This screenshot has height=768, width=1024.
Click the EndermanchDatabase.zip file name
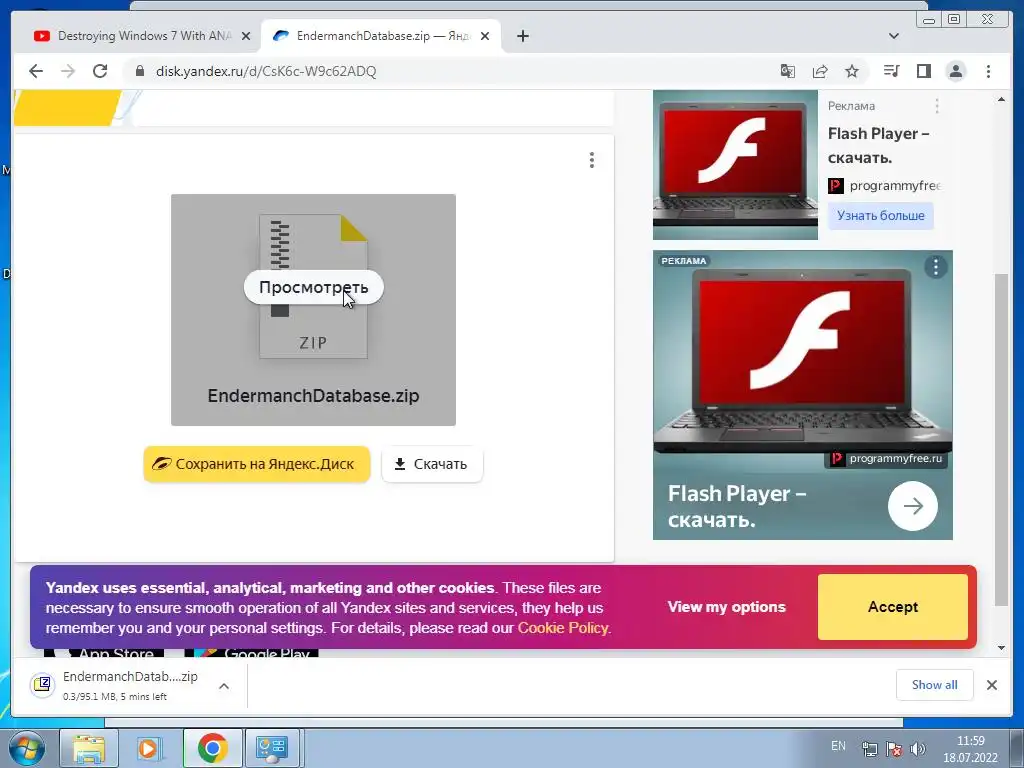[x=313, y=396]
